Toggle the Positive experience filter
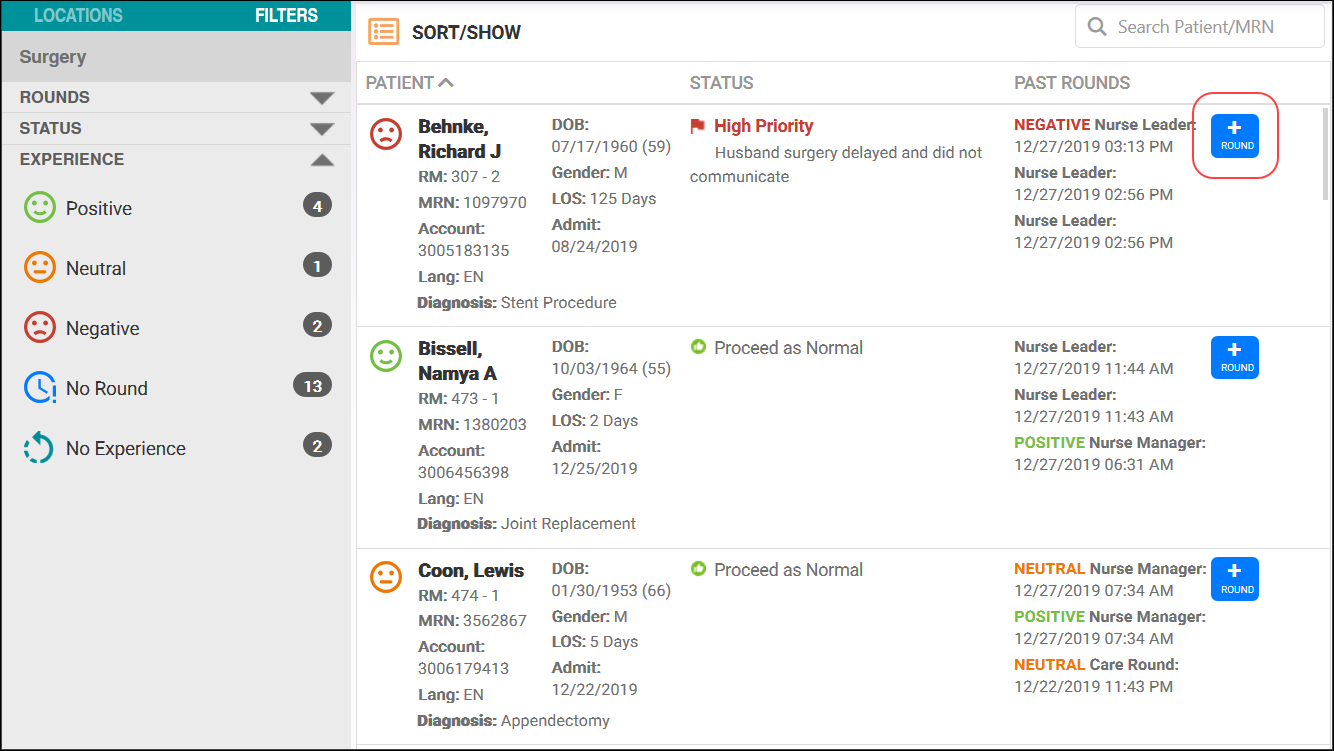 (98, 209)
